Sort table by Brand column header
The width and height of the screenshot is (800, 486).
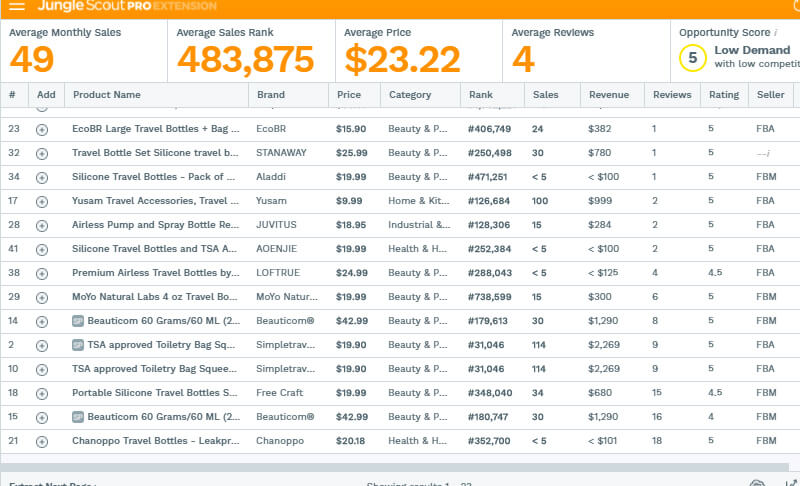pos(270,95)
